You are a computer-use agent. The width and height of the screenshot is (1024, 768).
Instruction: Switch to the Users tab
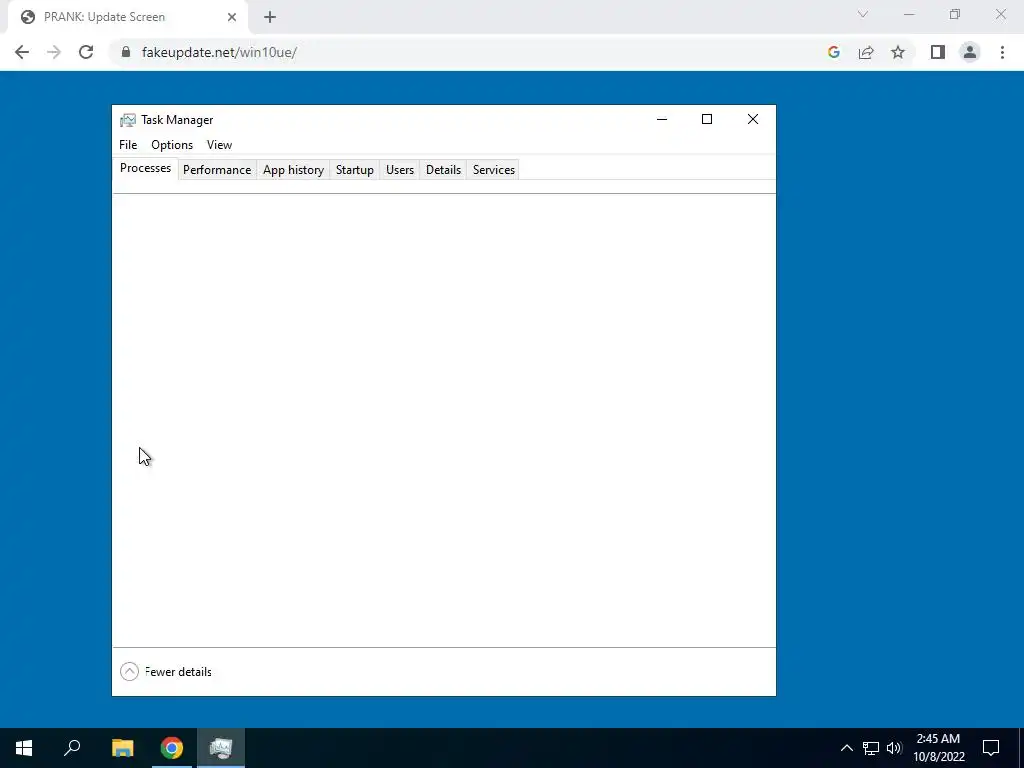pos(400,170)
